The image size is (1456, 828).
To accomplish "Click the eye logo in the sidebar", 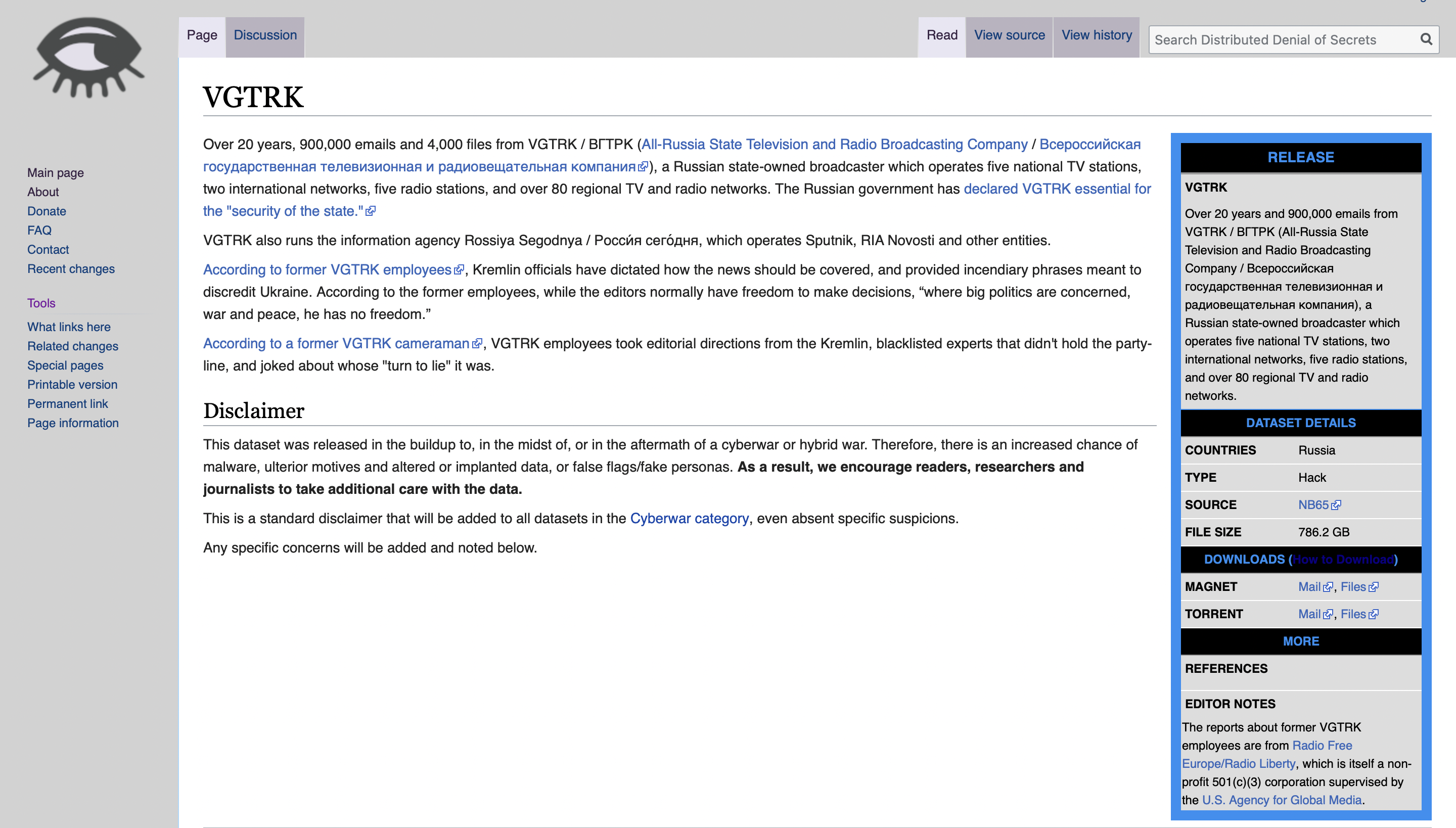I will [x=88, y=57].
